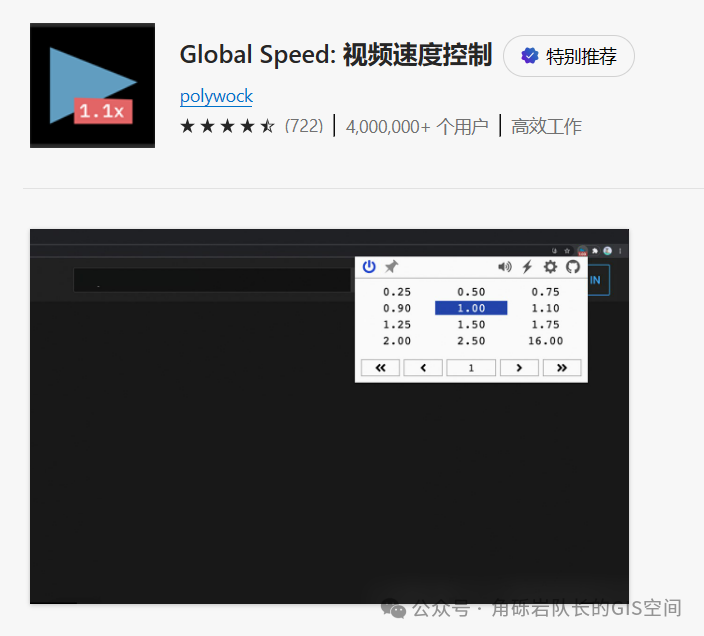Select speed preset 1.10
This screenshot has width=704, height=636.
pos(545,308)
